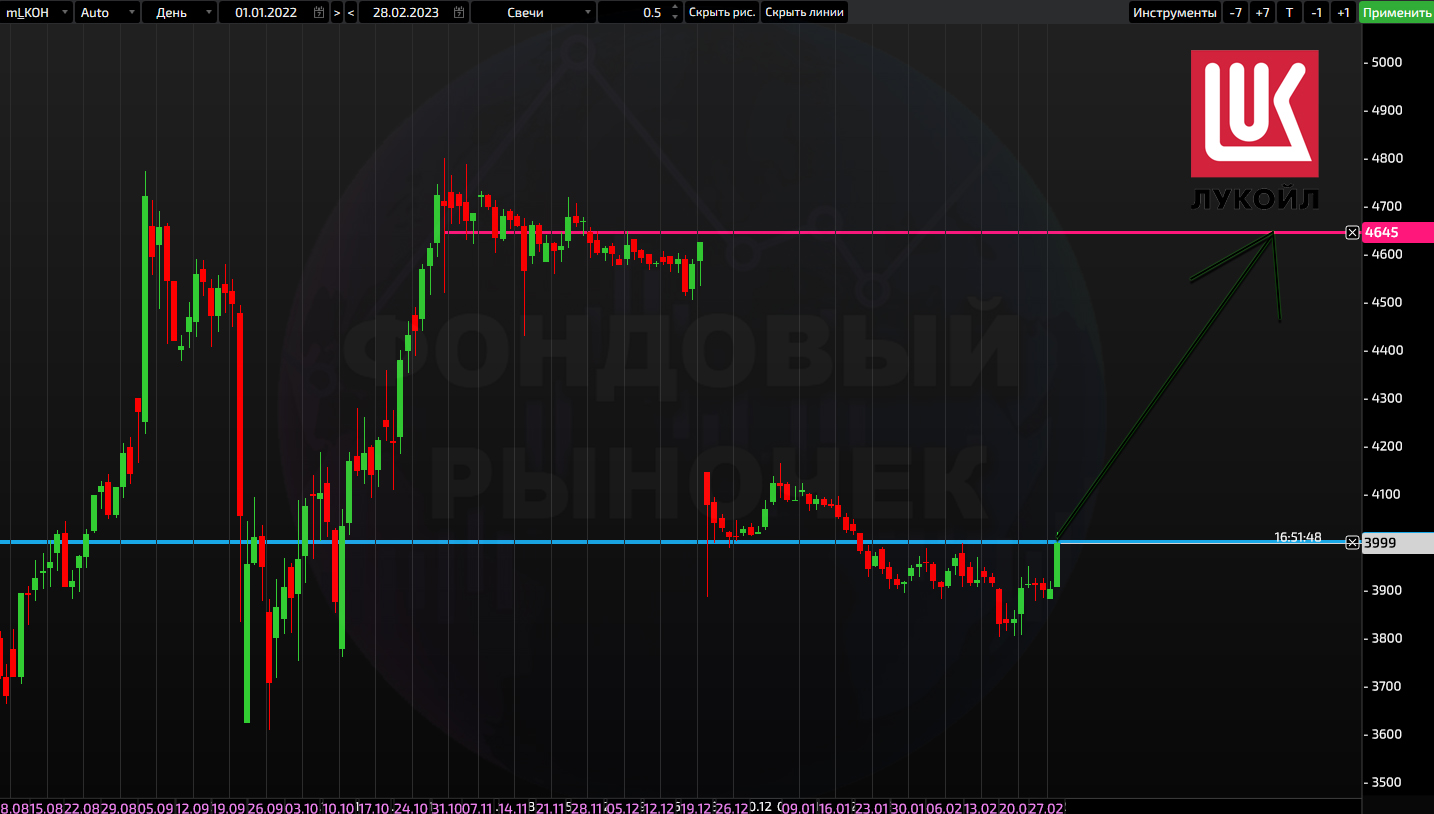Click the 09.01 date label on time axis

click(801, 807)
